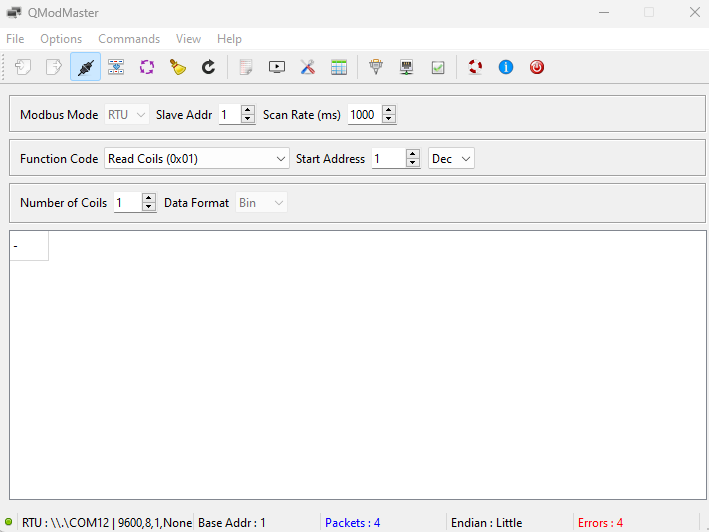Decrease Scan Rate with down arrow
This screenshot has width=709, height=532.
(388, 119)
